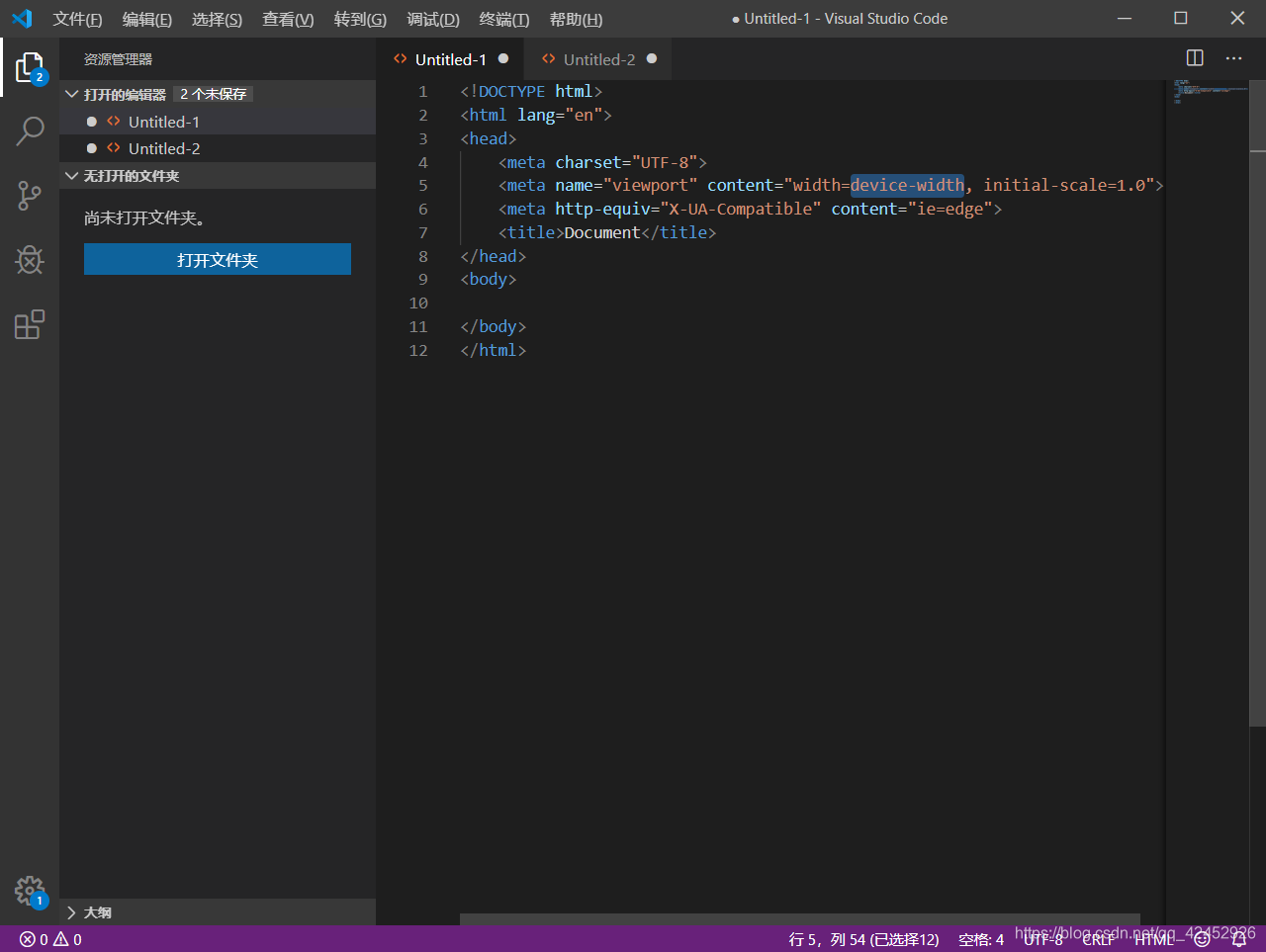Click the UTF-8 encoding in status bar

(1042, 939)
